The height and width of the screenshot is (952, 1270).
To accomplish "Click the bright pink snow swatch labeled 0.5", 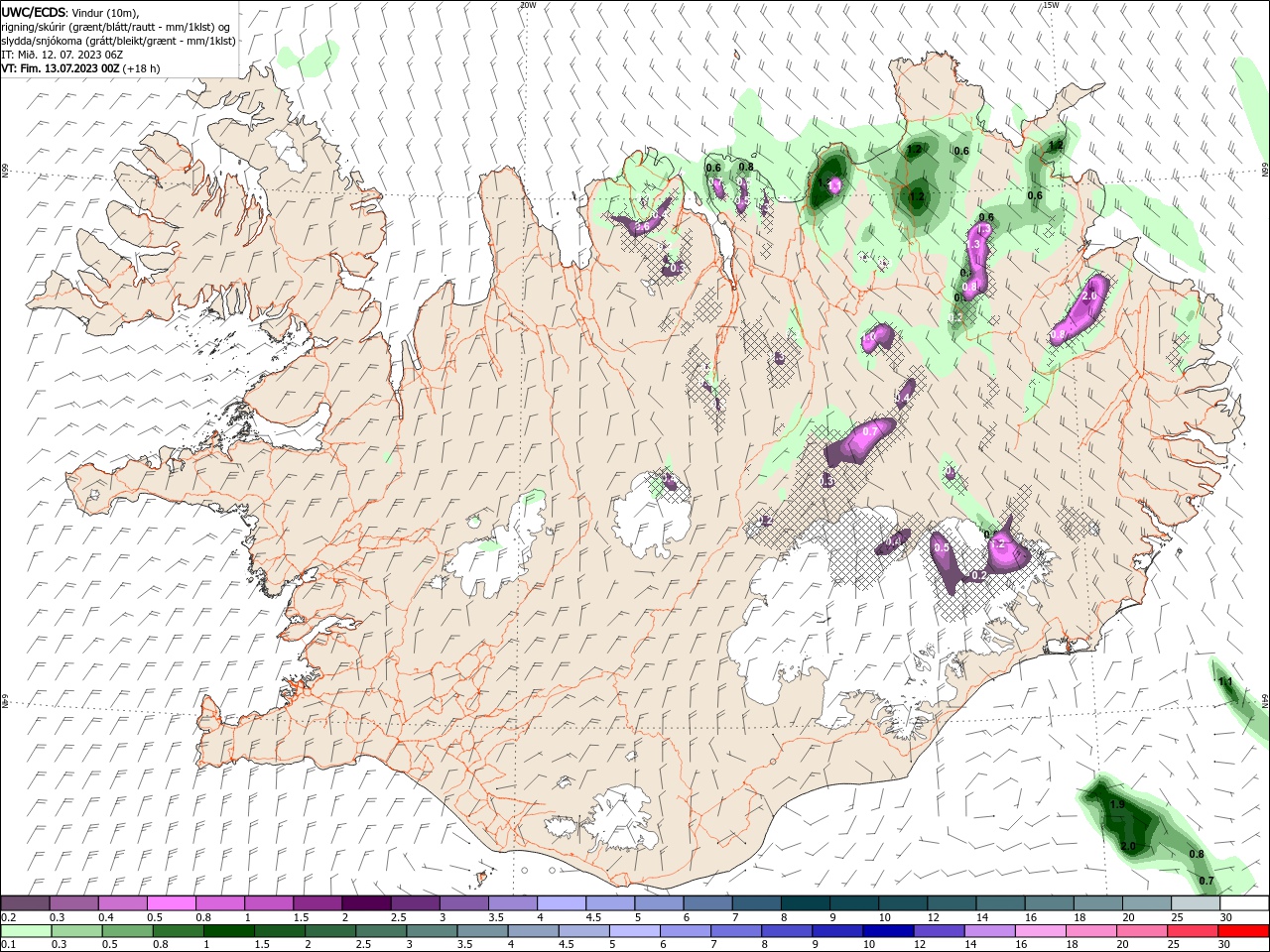I will pyautogui.click(x=171, y=903).
